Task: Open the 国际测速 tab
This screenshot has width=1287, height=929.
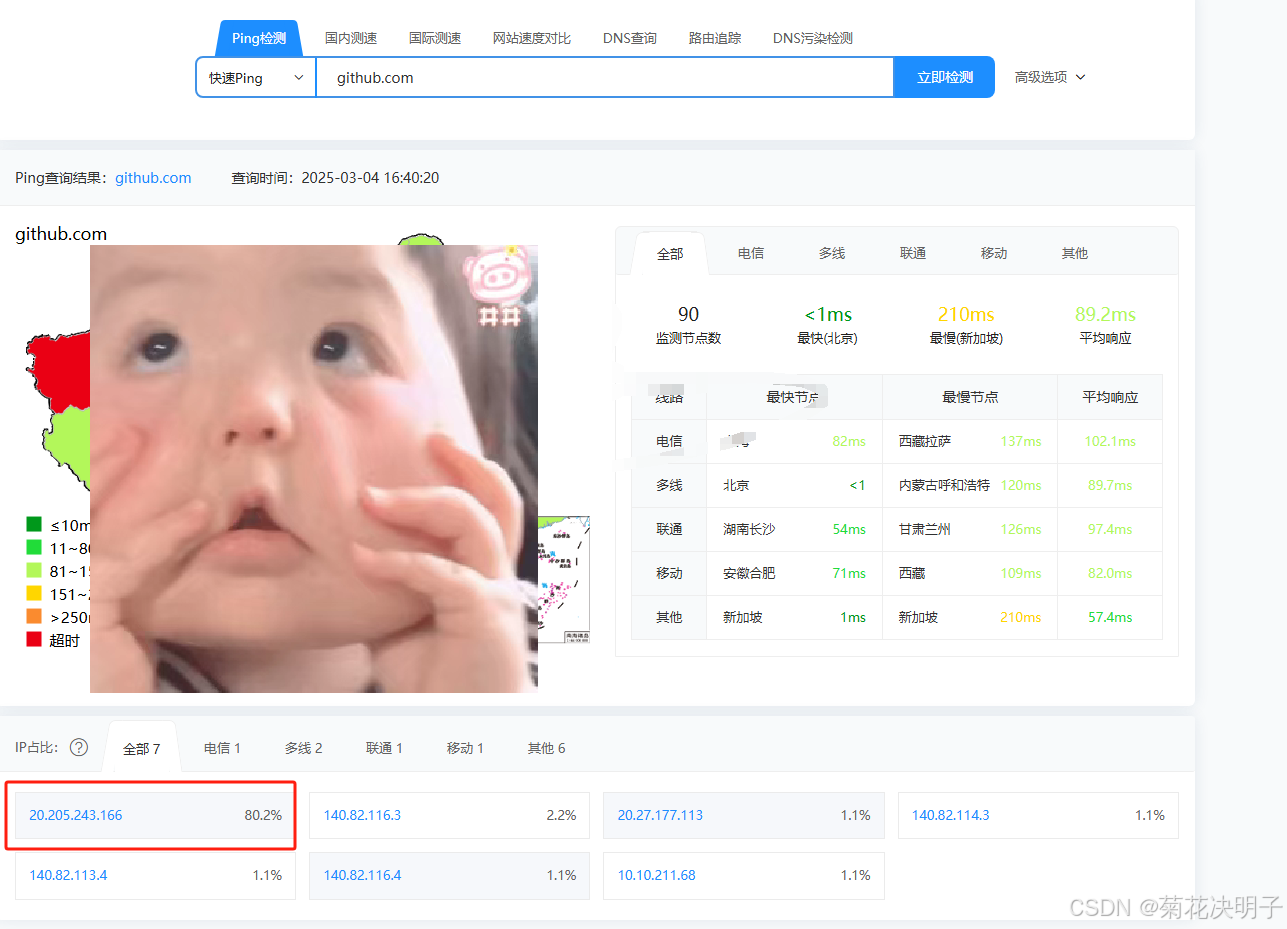Action: click(x=435, y=38)
